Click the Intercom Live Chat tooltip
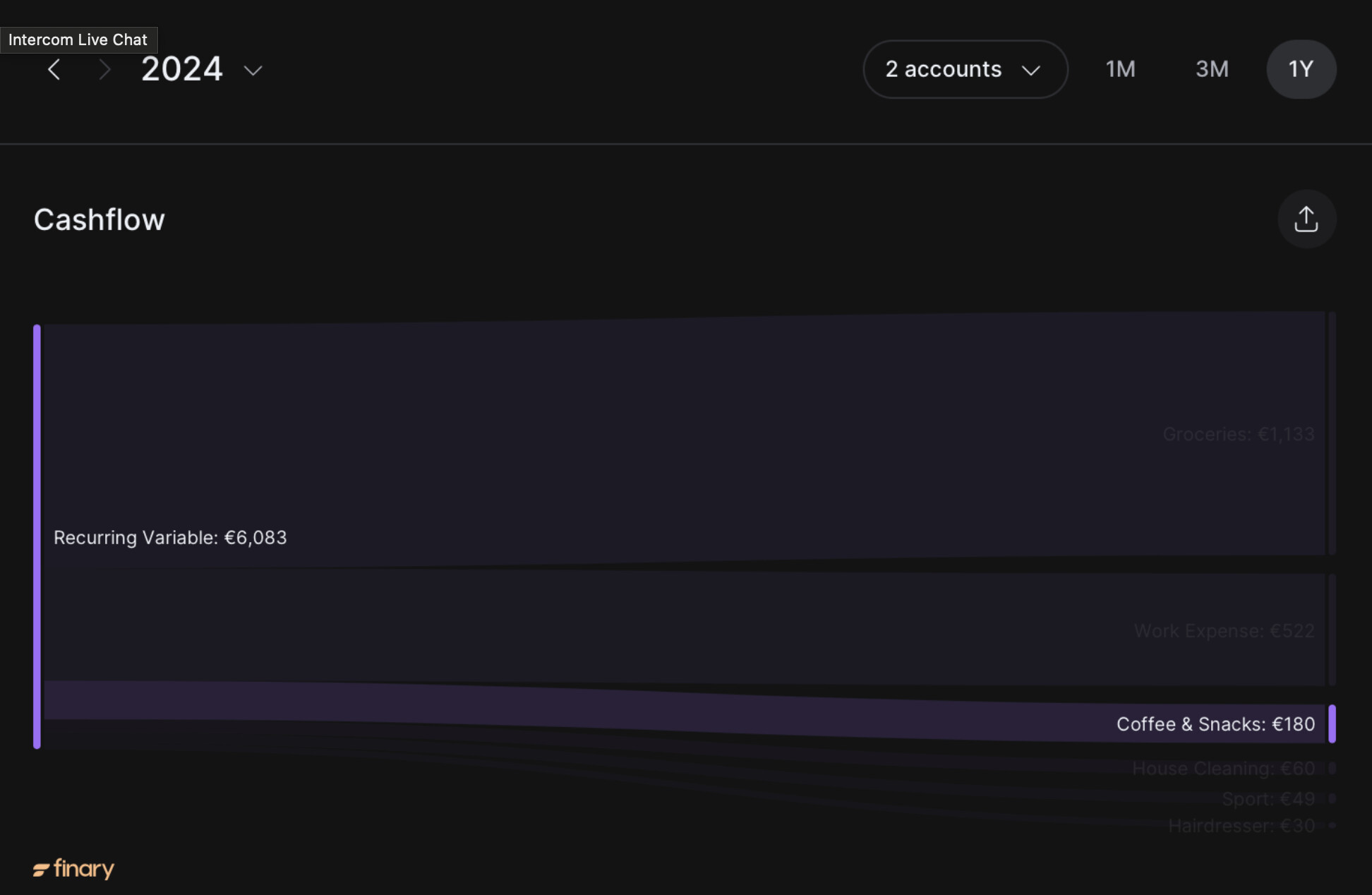This screenshot has width=1372, height=895. click(x=78, y=40)
